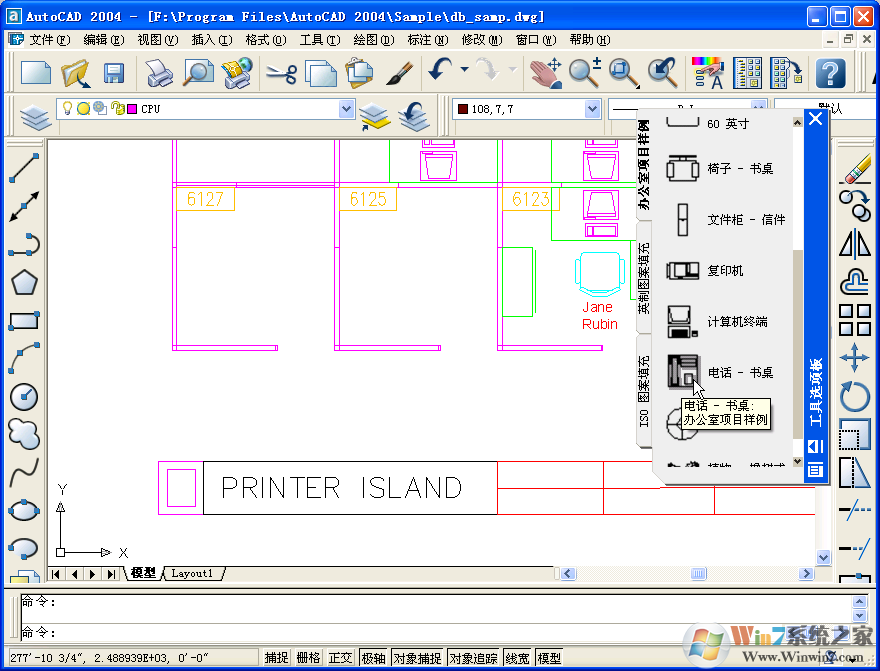Activate the Pan Realtime hand tool
Viewport: 880px width, 671px height.
point(544,73)
